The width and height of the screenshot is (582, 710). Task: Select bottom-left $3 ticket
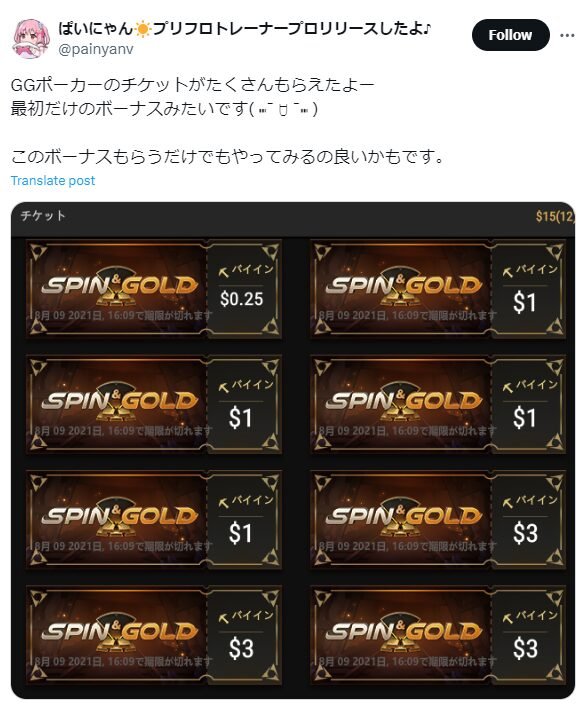click(x=154, y=635)
